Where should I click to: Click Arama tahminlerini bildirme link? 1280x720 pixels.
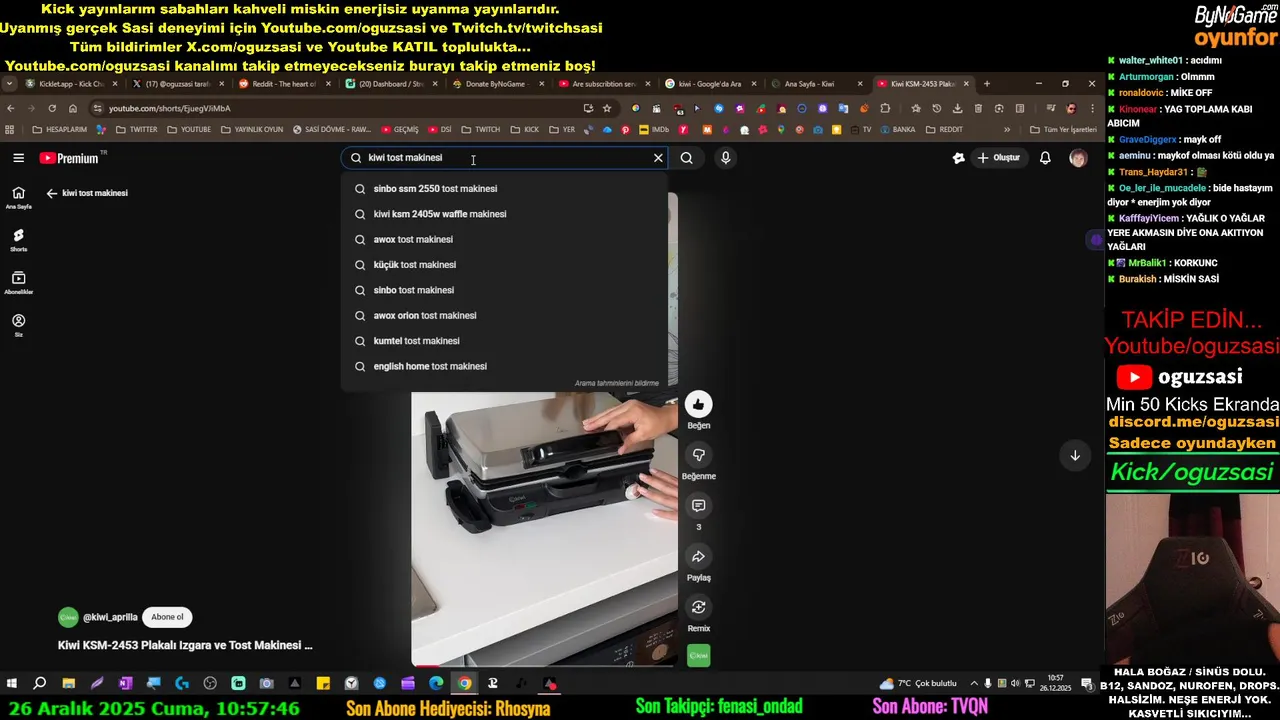click(616, 383)
